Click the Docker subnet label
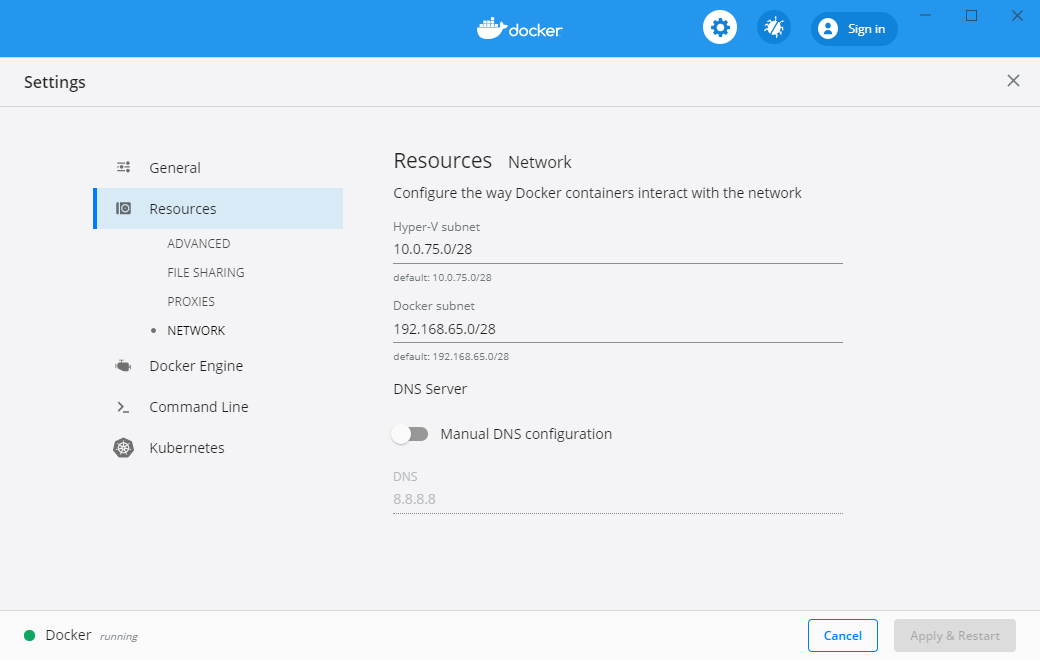The height and width of the screenshot is (660, 1040). [x=434, y=306]
